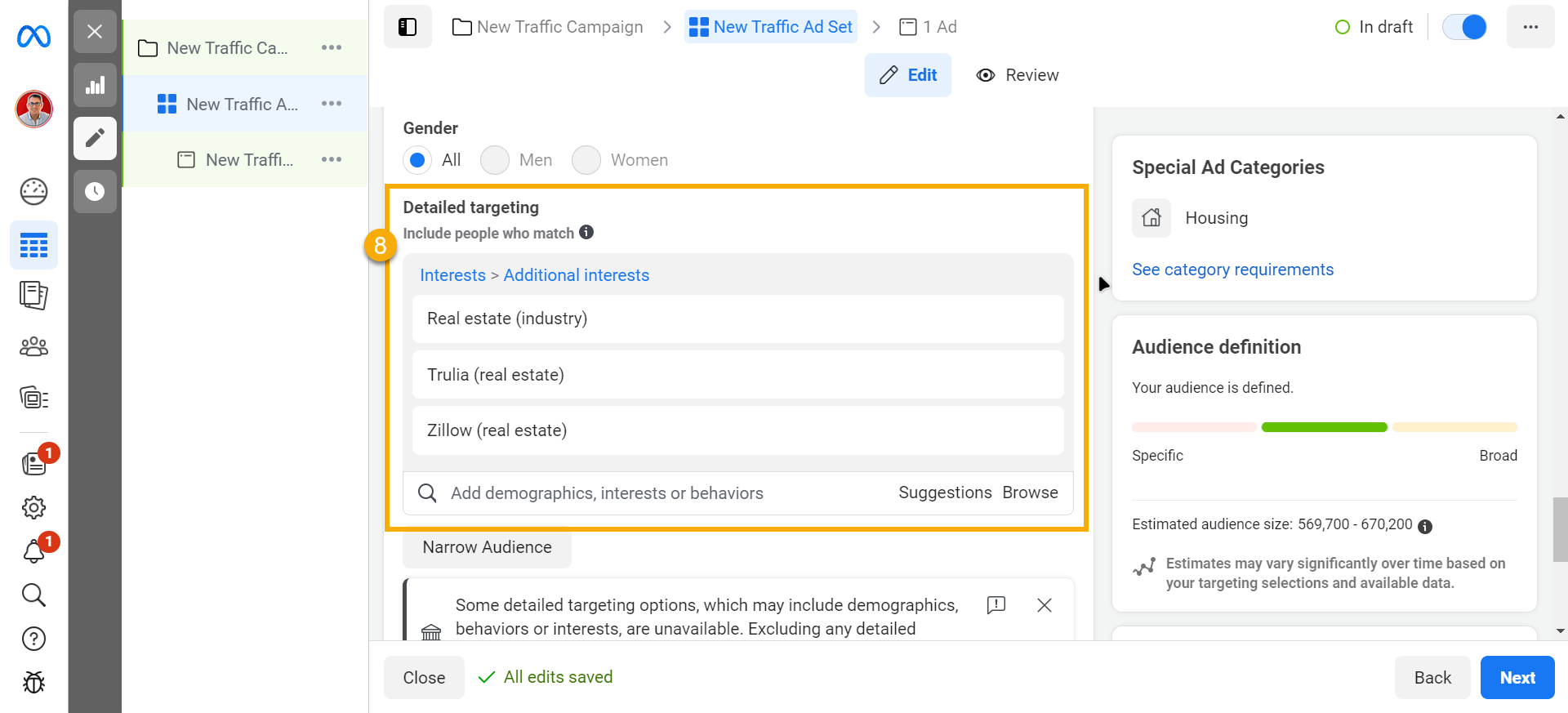Open the history clock icon
This screenshot has height=713, width=1568.
click(95, 191)
